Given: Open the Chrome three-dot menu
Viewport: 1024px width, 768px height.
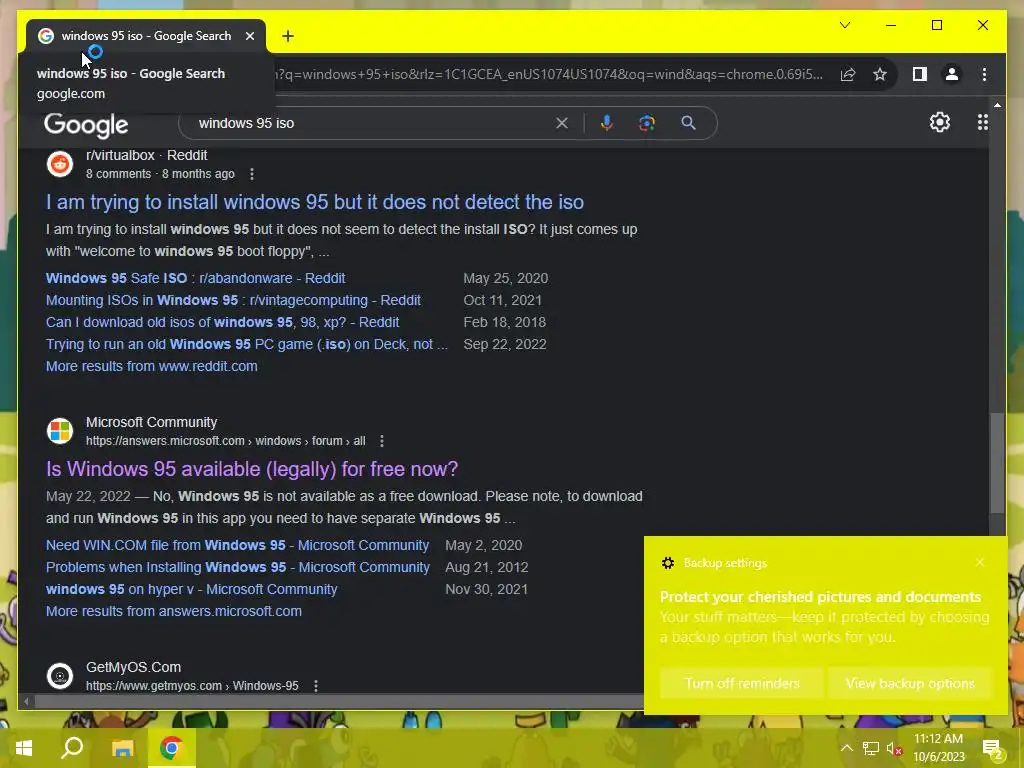Looking at the screenshot, I should [984, 74].
